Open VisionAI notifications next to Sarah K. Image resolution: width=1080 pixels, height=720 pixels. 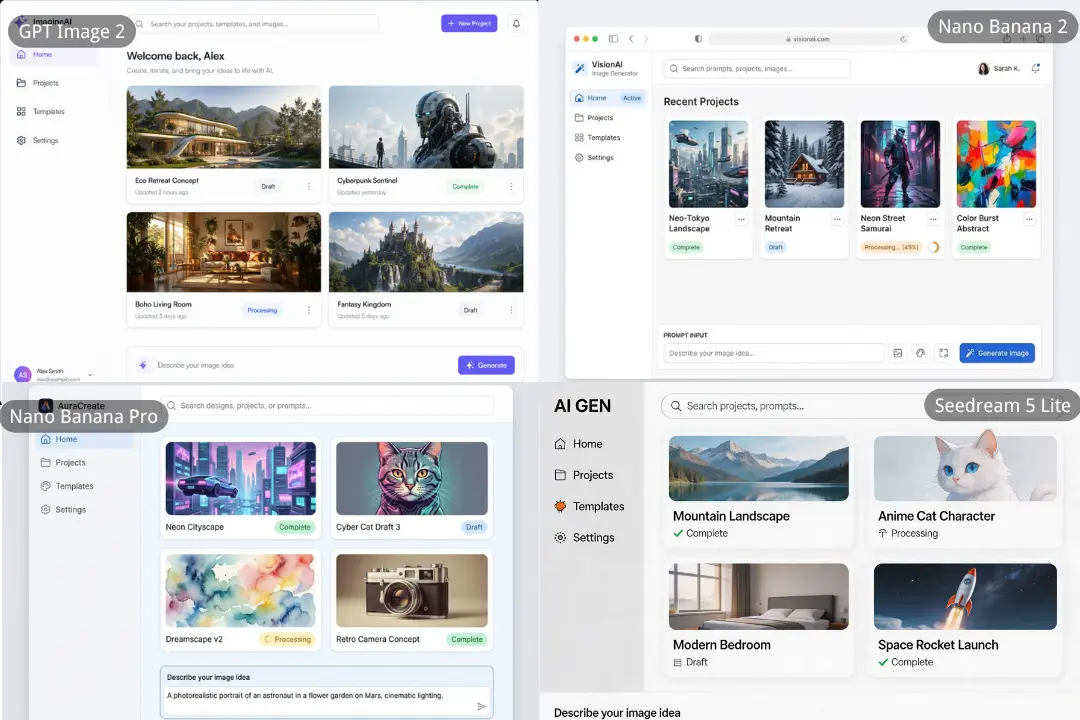(x=1035, y=68)
